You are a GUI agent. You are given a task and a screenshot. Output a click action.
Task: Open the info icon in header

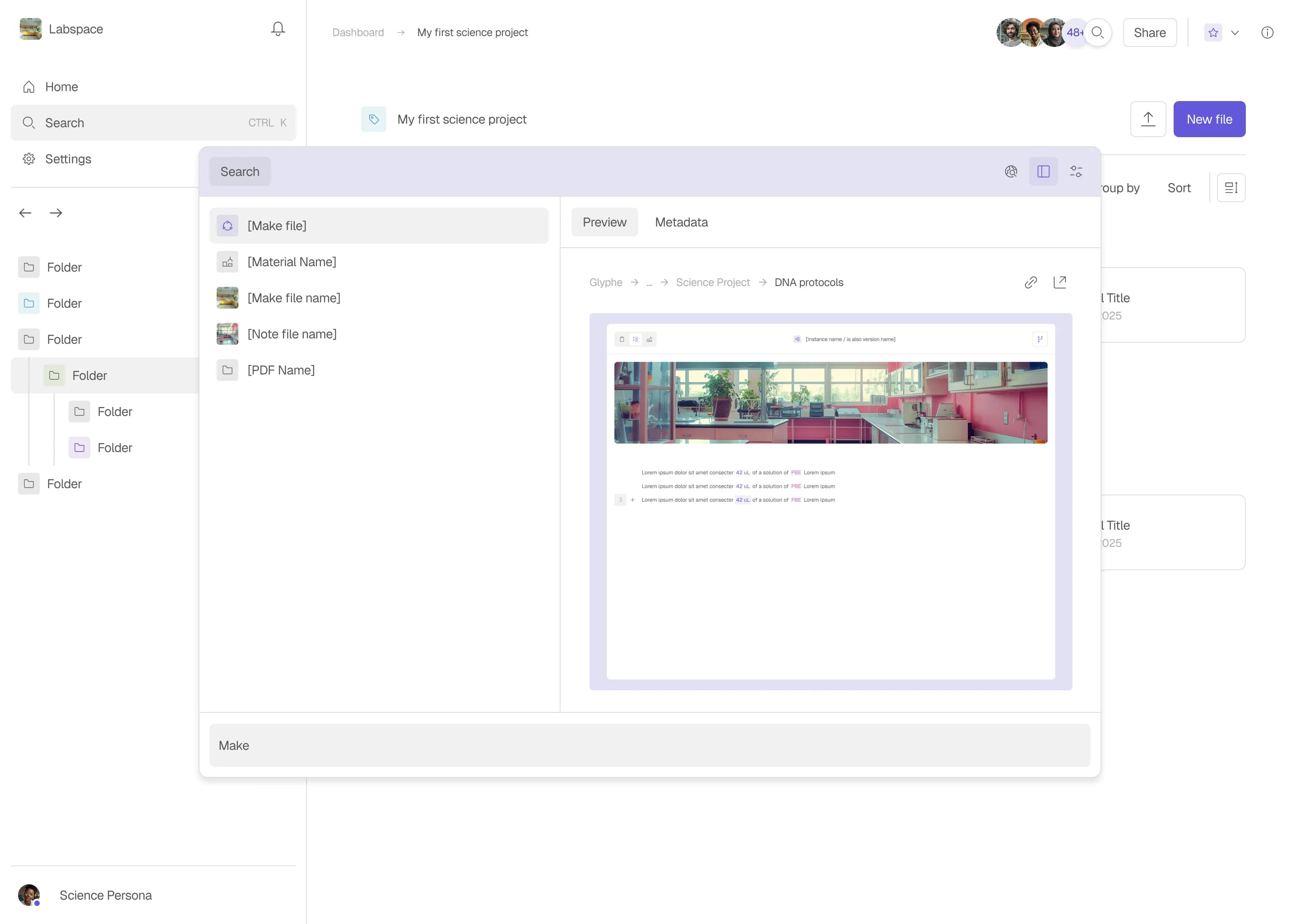tap(1267, 32)
